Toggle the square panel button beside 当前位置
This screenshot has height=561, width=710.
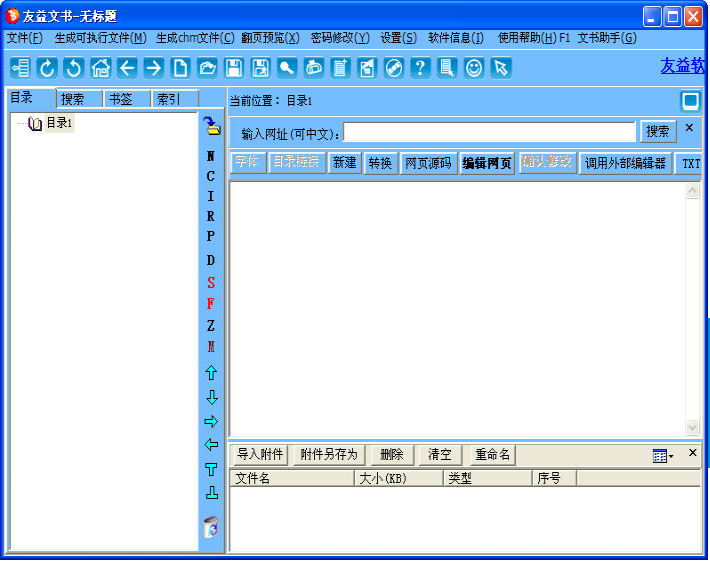(x=690, y=101)
